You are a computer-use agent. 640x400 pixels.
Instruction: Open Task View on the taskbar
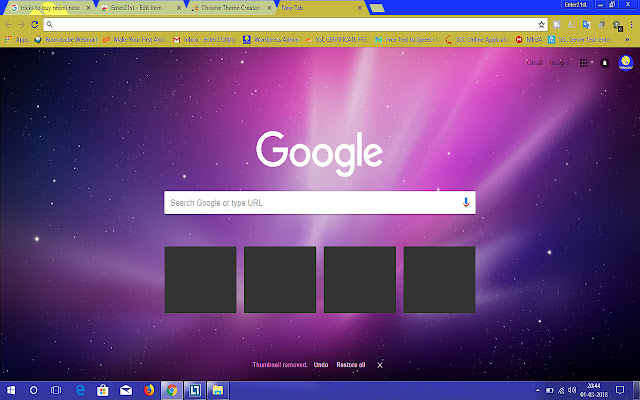pyautogui.click(x=56, y=391)
